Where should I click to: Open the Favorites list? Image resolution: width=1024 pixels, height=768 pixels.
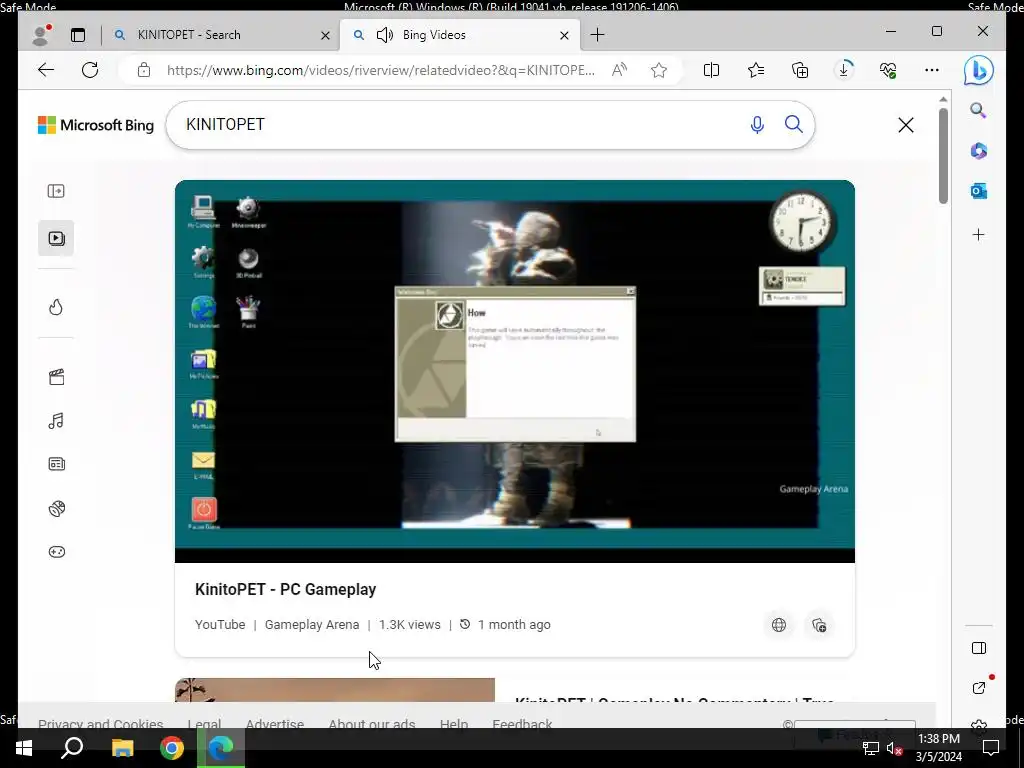tap(756, 70)
